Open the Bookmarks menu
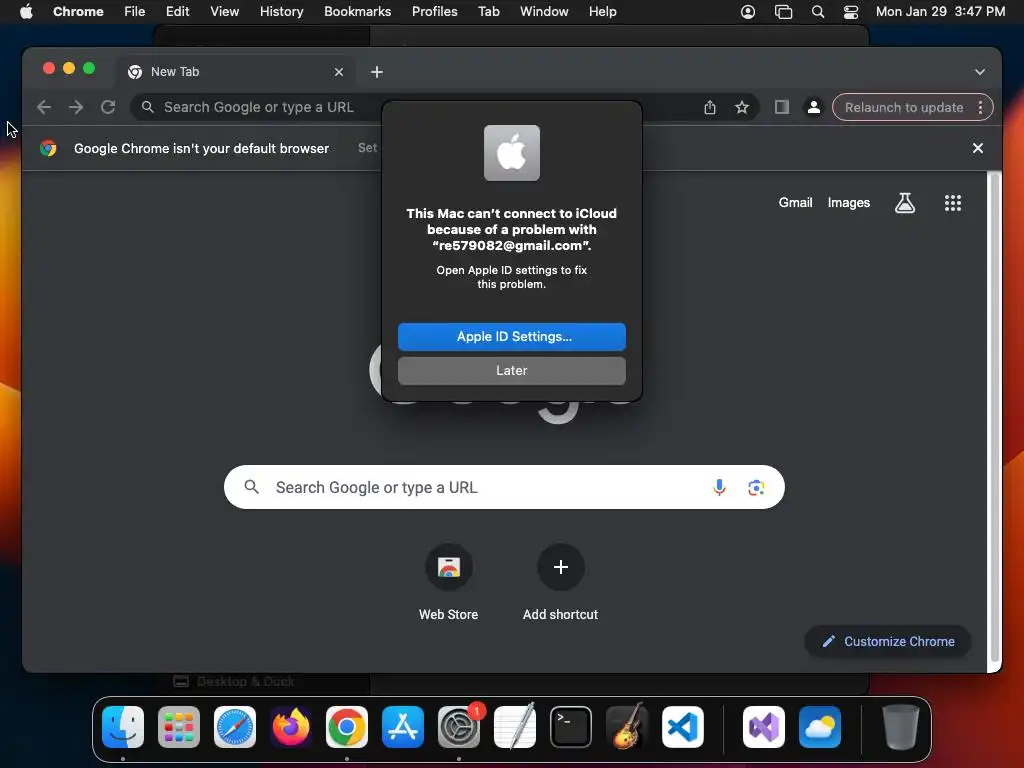 pos(357,12)
